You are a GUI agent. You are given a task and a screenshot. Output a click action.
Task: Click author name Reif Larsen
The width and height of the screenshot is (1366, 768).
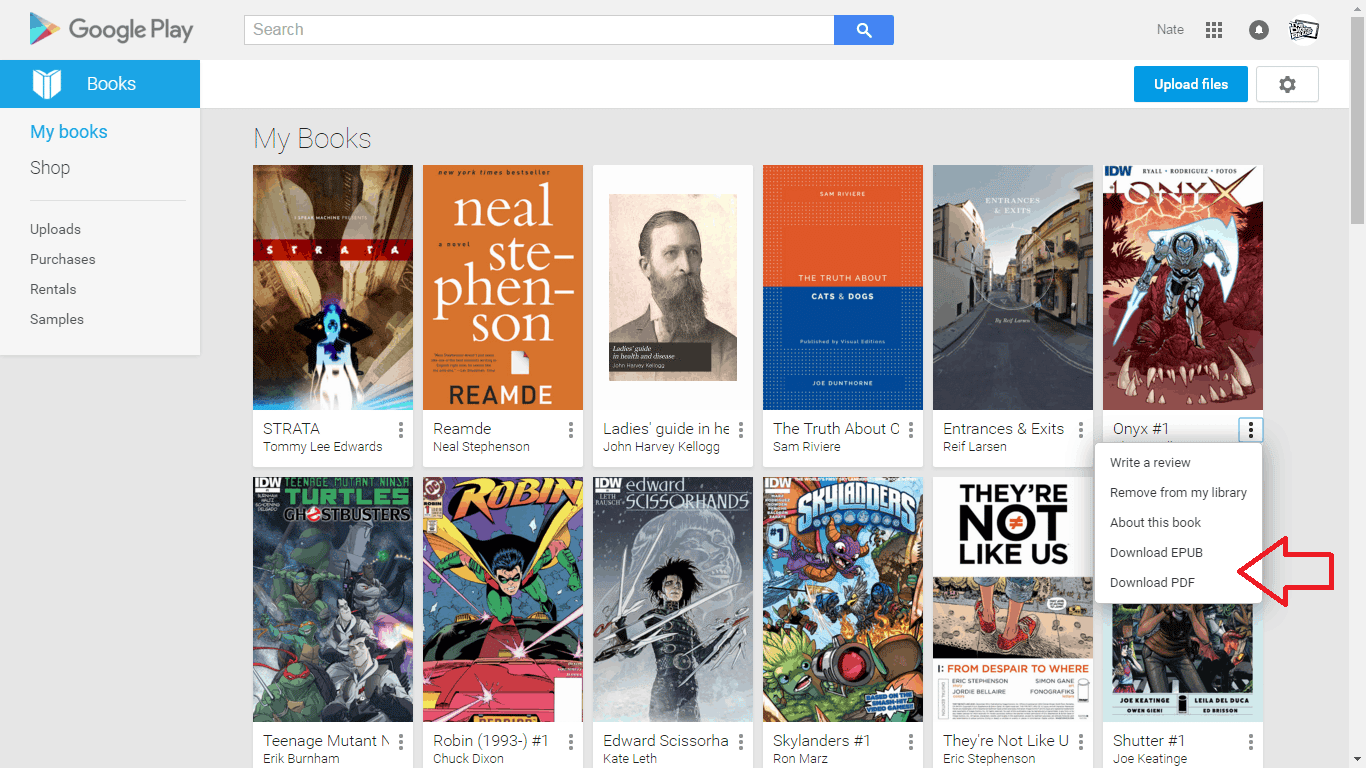975,447
